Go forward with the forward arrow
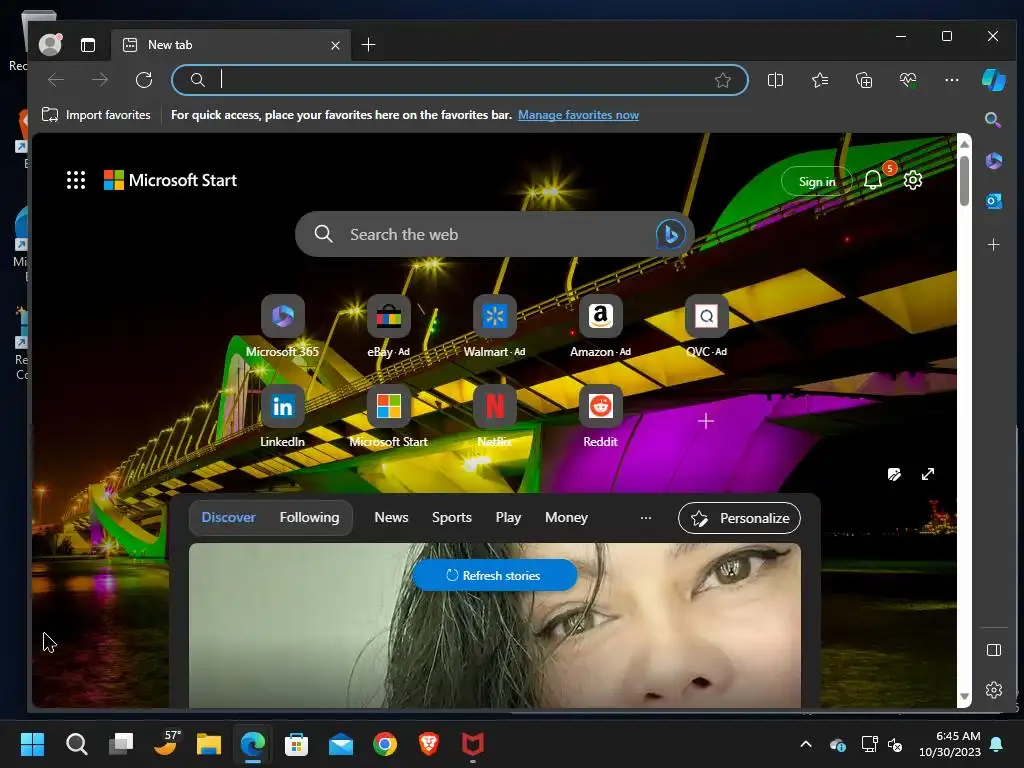This screenshot has height=768, width=1024. [100, 80]
